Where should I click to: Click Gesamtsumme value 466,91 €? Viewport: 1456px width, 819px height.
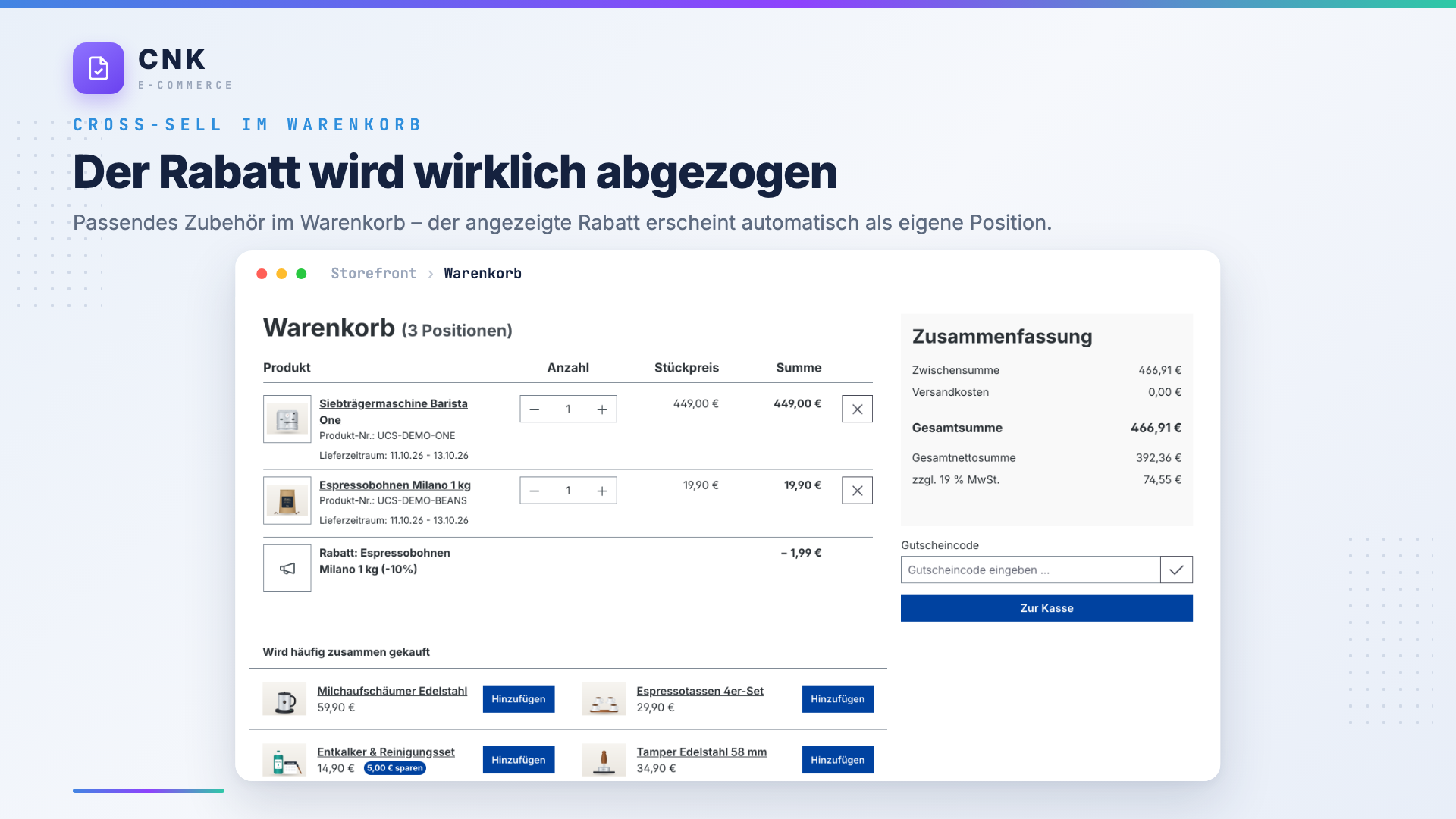point(1156,428)
